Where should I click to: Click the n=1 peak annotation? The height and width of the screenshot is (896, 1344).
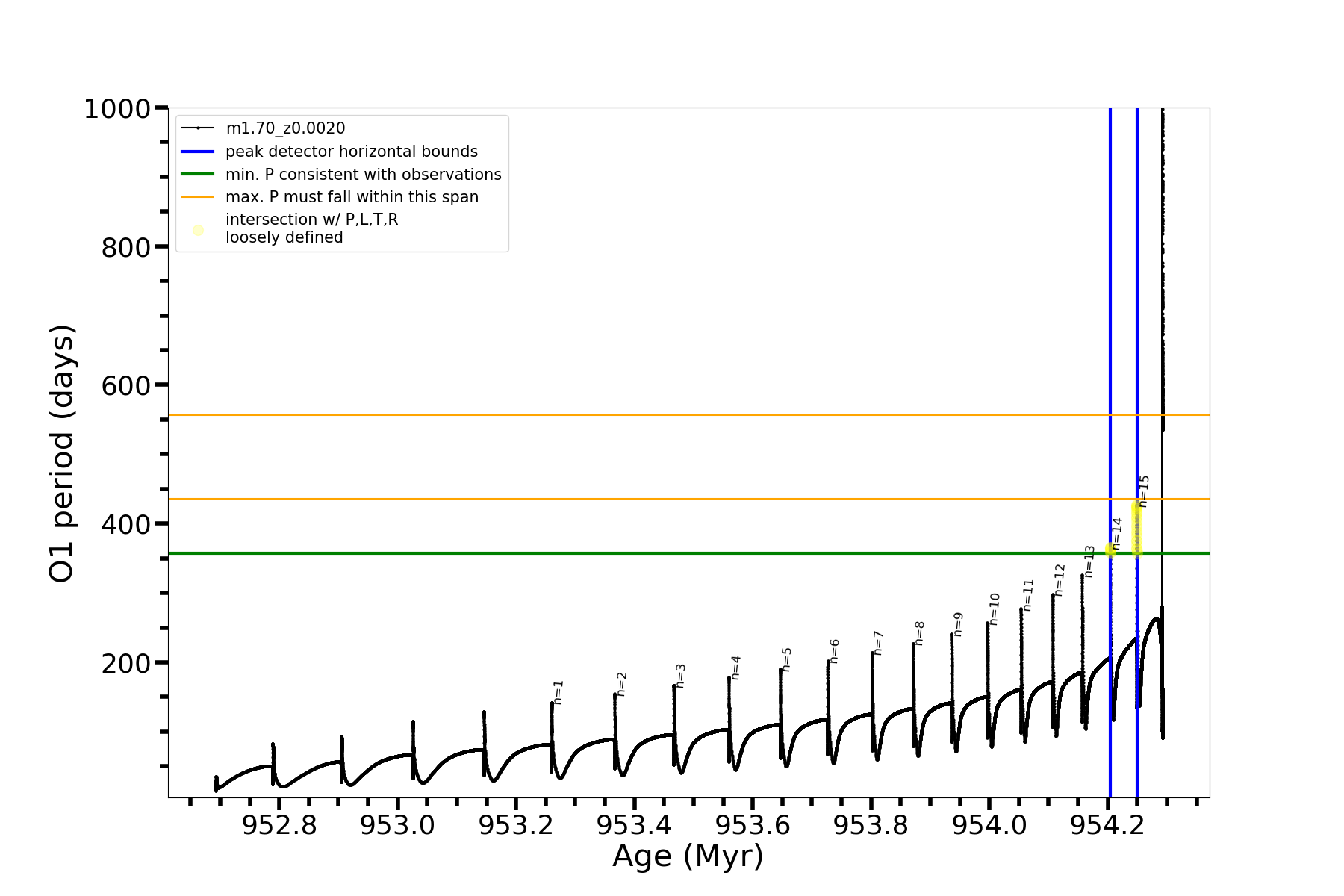tap(559, 692)
